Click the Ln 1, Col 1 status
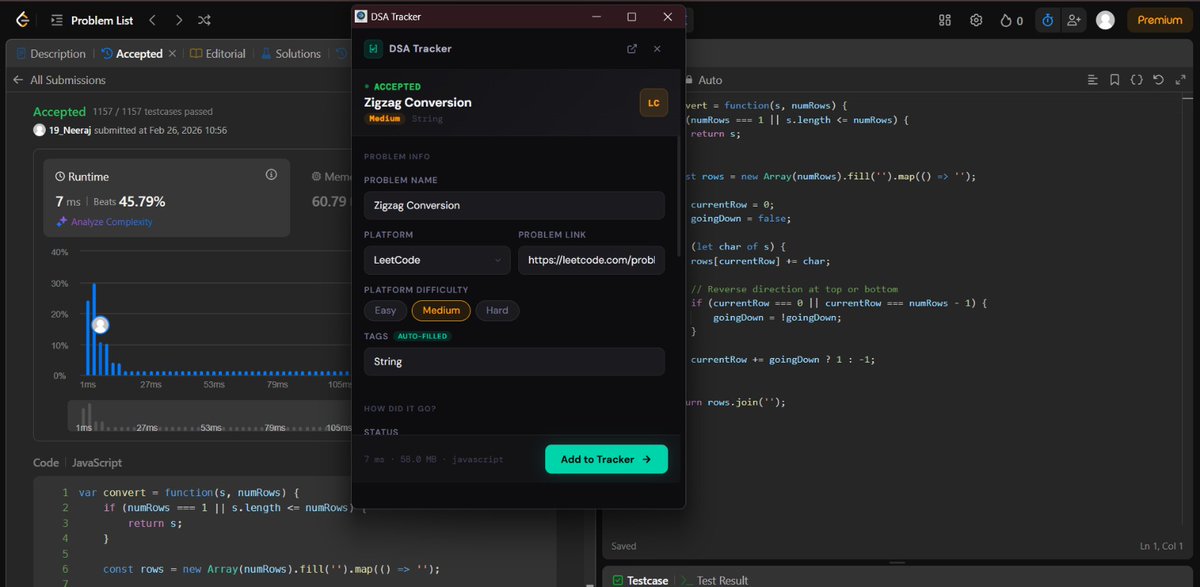Image resolution: width=1200 pixels, height=587 pixels. coord(1162,546)
